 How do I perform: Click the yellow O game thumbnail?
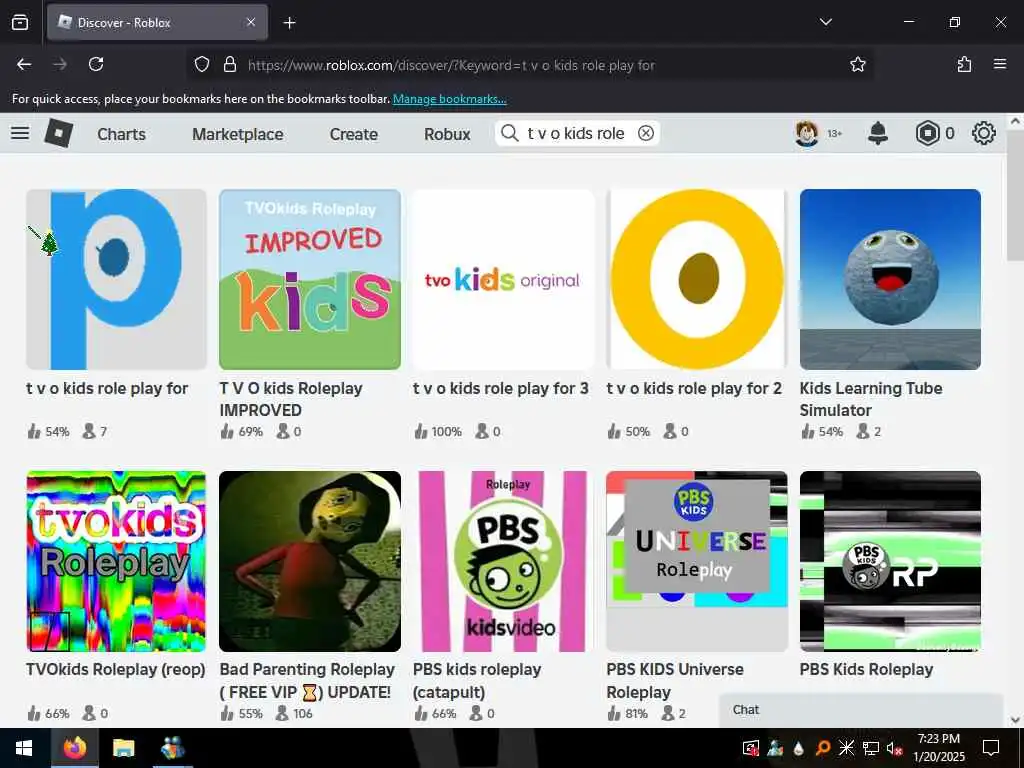point(697,280)
